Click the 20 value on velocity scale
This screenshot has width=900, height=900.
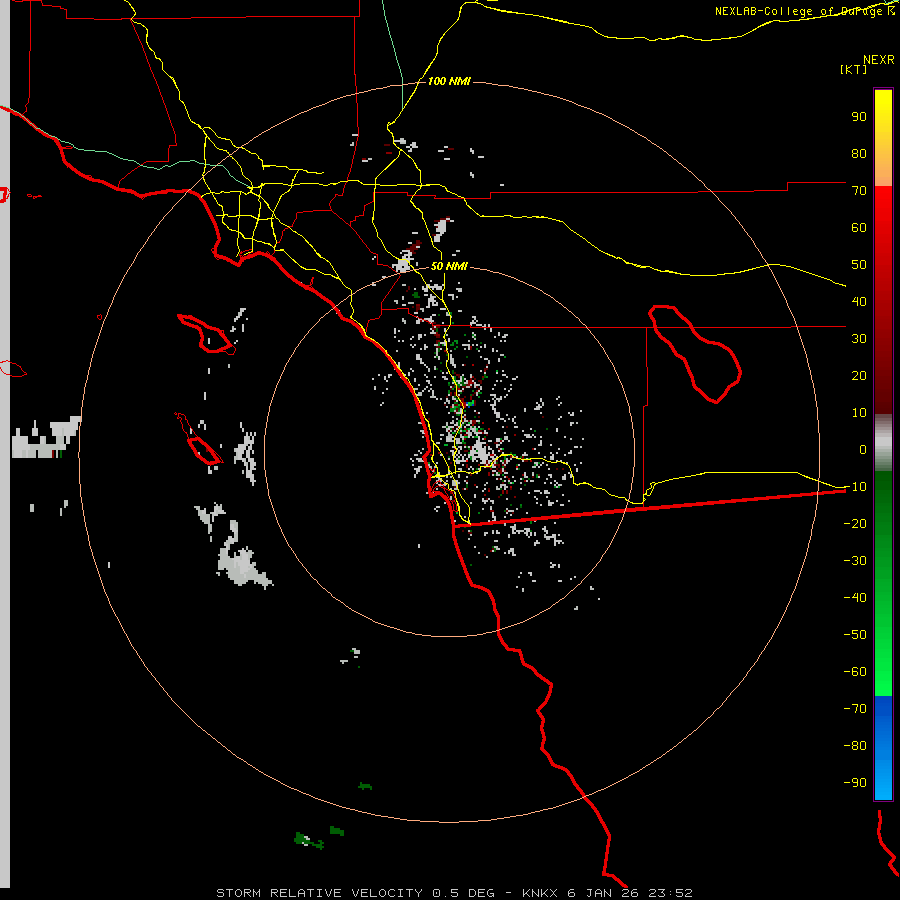859,375
